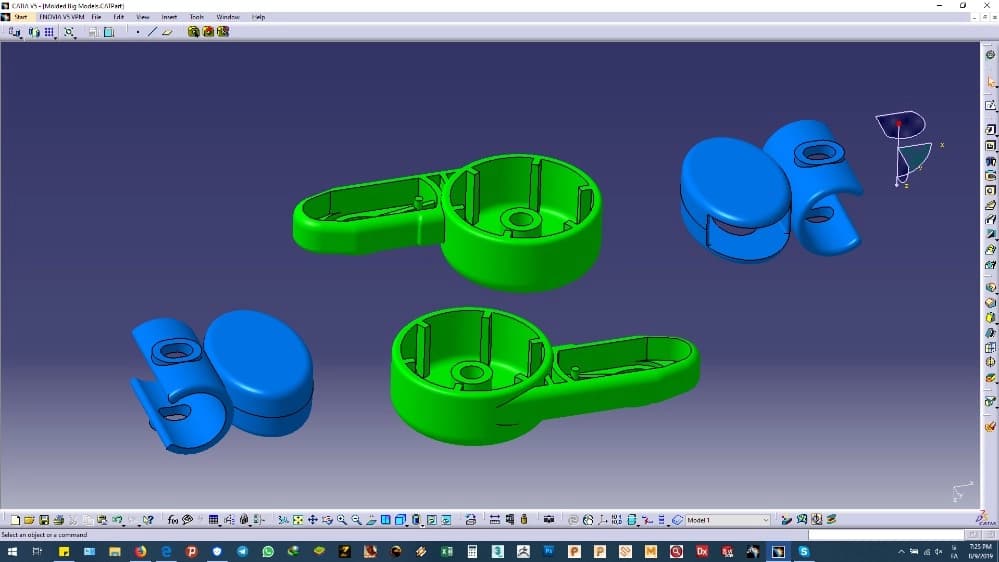Click the Fit All In icon
Viewport: 999px width, 562px height.
coord(298,520)
